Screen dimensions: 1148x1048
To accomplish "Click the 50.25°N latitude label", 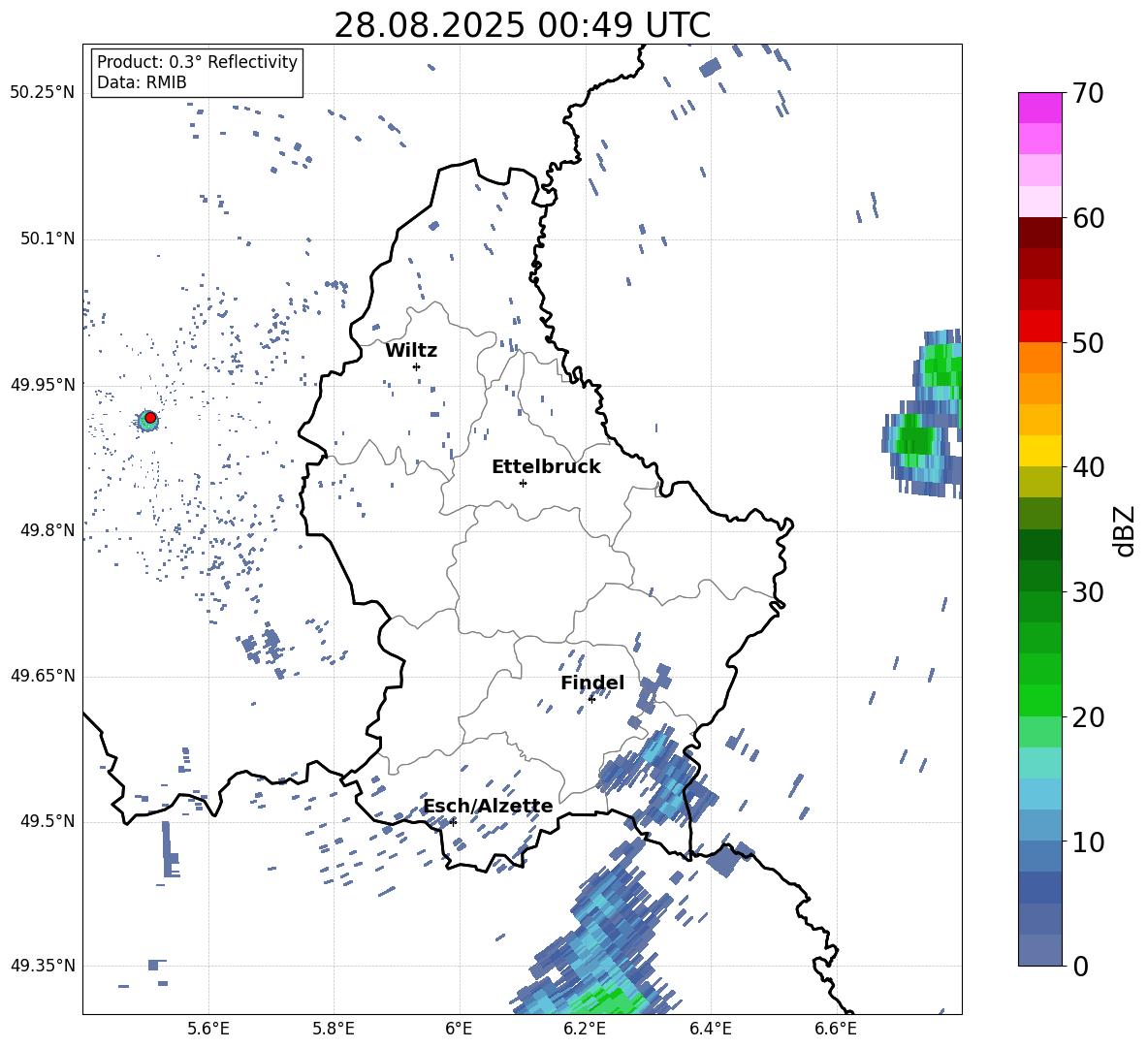I will point(43,93).
